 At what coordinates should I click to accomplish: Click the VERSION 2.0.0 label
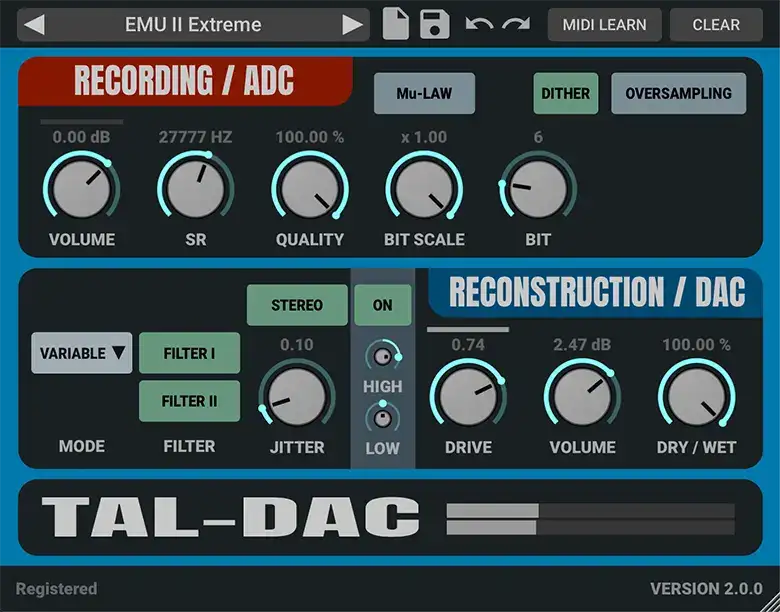click(706, 589)
